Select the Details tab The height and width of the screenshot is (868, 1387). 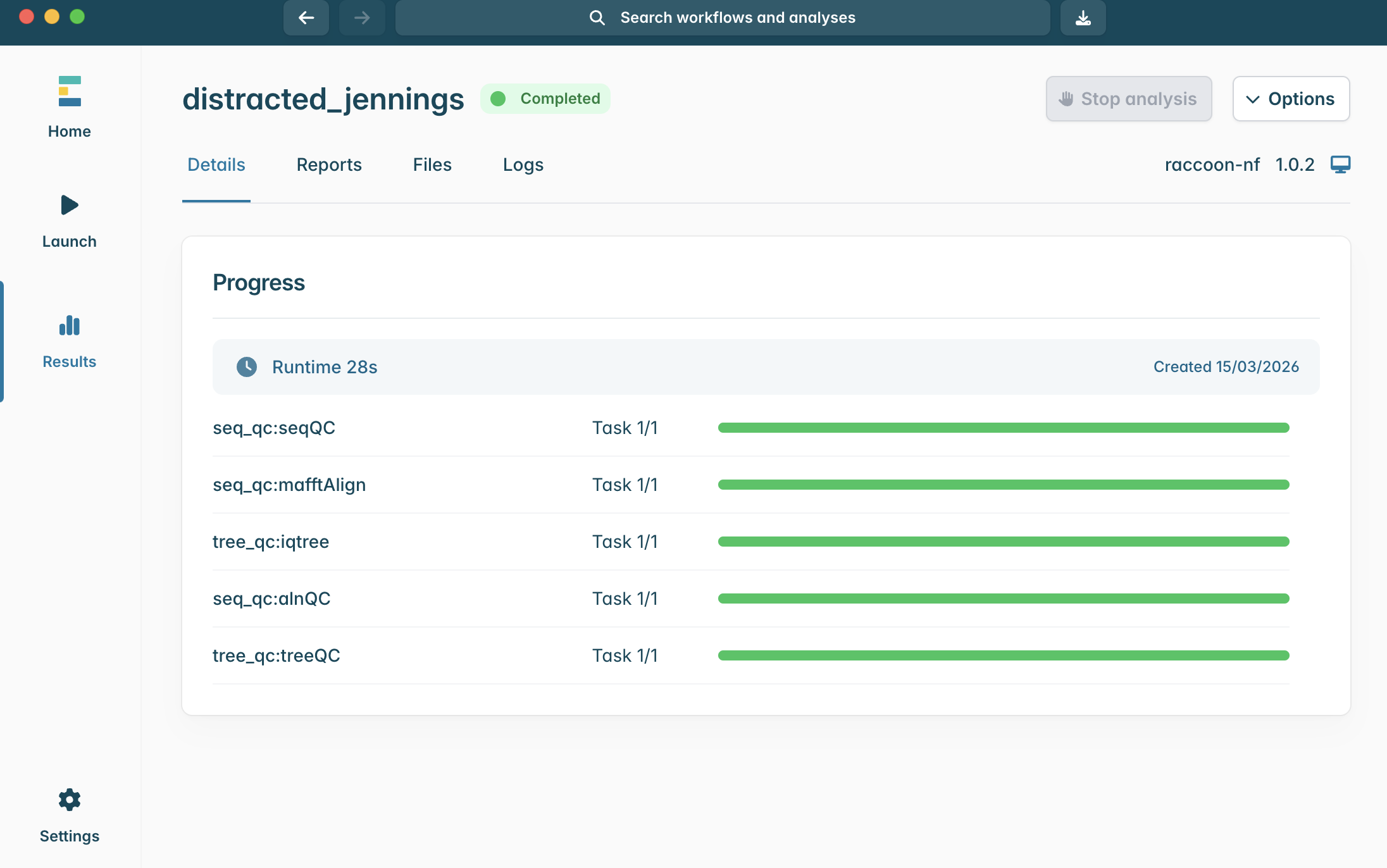tap(216, 164)
